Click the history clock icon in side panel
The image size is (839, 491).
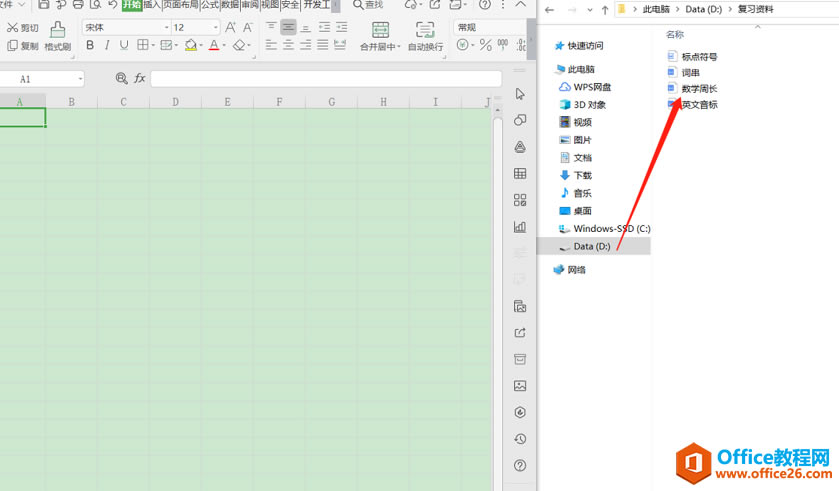(x=520, y=439)
